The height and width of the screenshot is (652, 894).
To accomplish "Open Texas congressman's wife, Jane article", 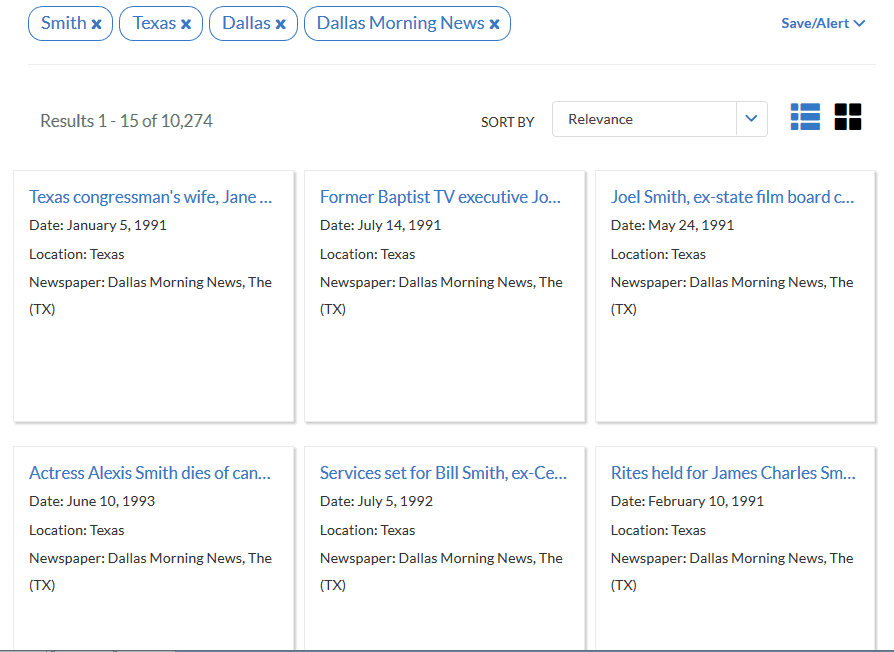I will pos(151,197).
